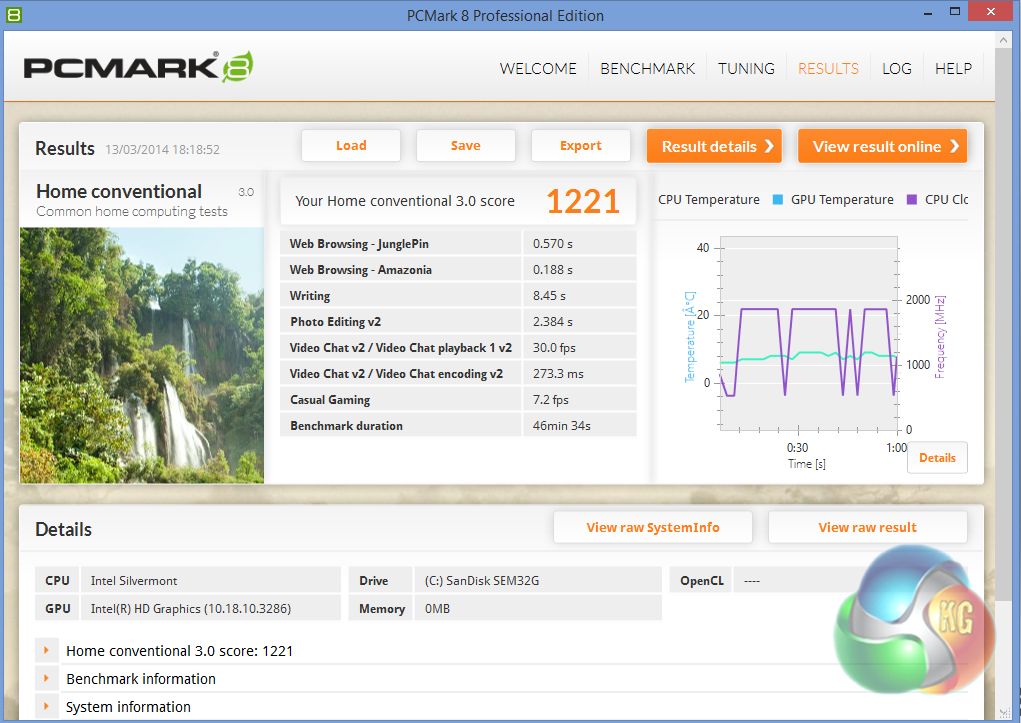
Task: Click the GPU Temperature blue legend swatch
Action: [x=777, y=199]
